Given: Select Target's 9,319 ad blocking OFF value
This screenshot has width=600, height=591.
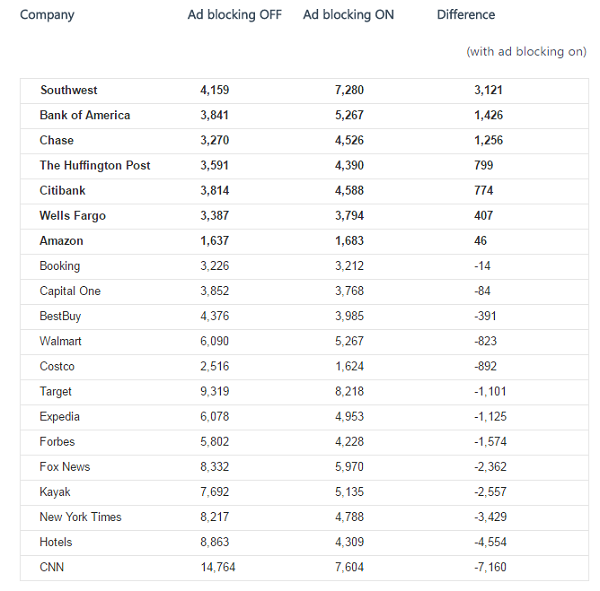Looking at the screenshot, I should [216, 392].
